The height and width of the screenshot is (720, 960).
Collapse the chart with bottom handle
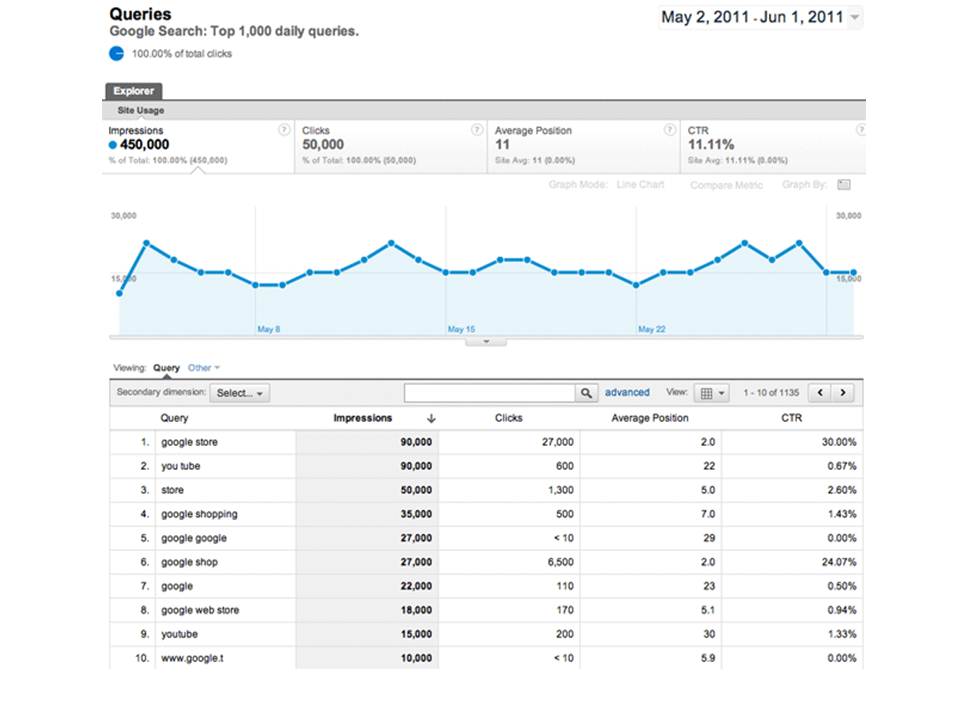point(486,342)
